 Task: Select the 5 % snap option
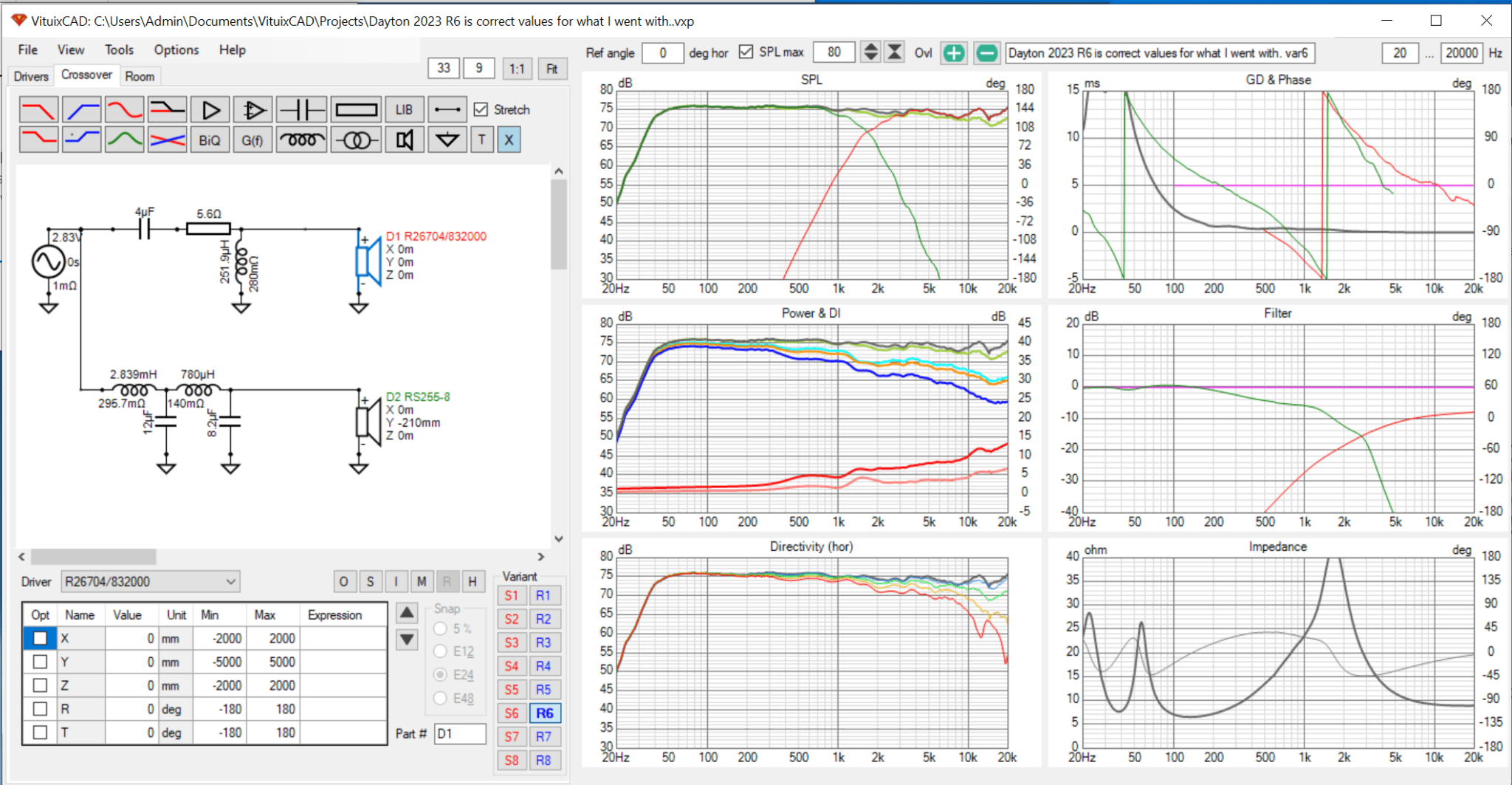441,628
